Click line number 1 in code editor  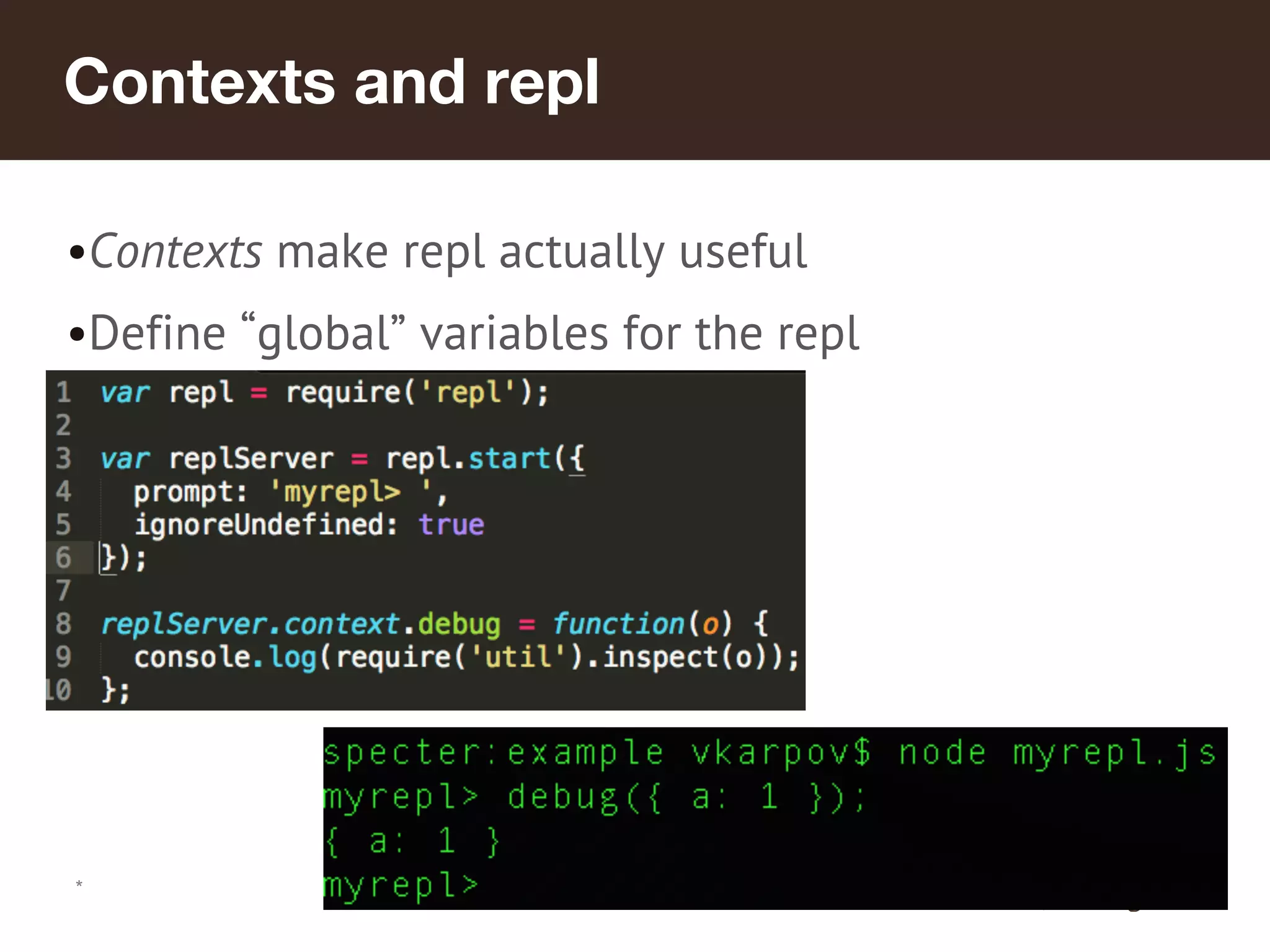(63, 392)
